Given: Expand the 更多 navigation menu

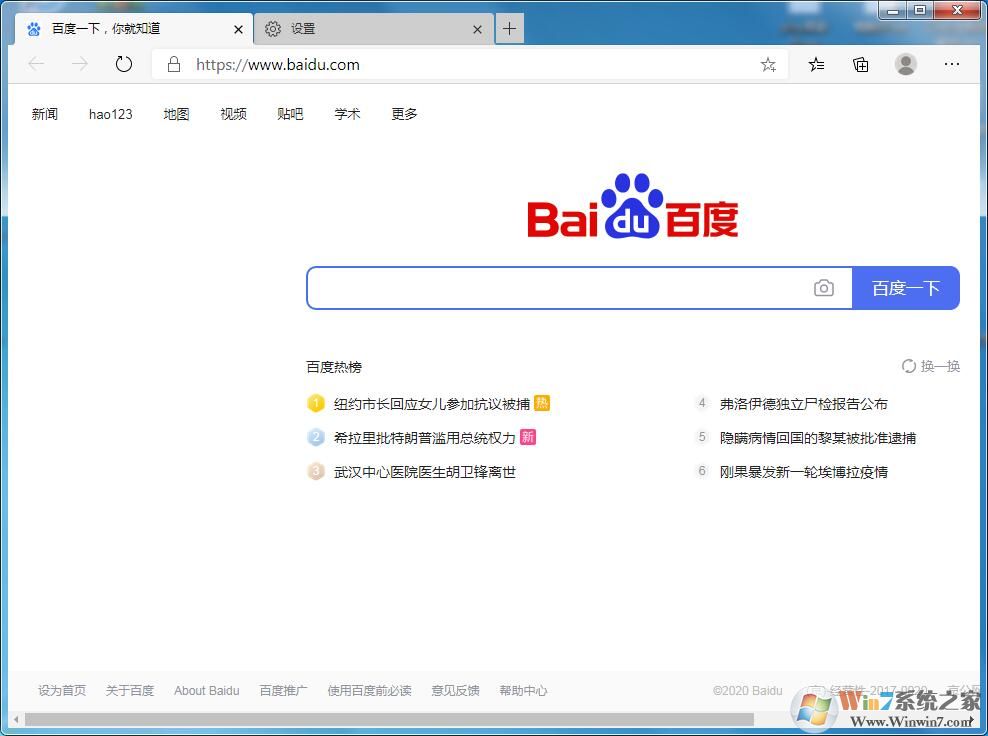Looking at the screenshot, I should coord(404,114).
